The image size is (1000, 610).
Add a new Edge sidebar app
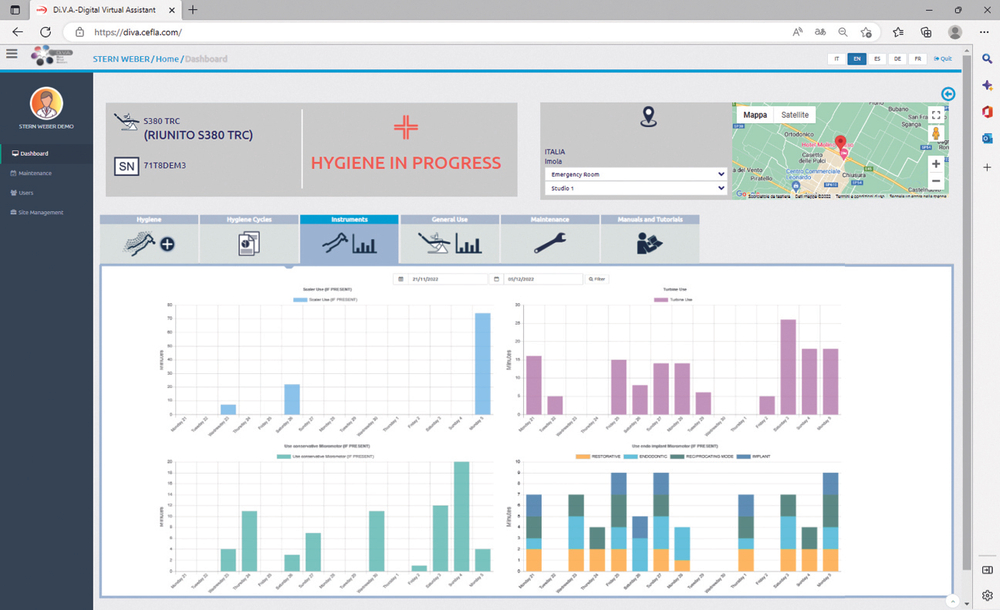(987, 167)
